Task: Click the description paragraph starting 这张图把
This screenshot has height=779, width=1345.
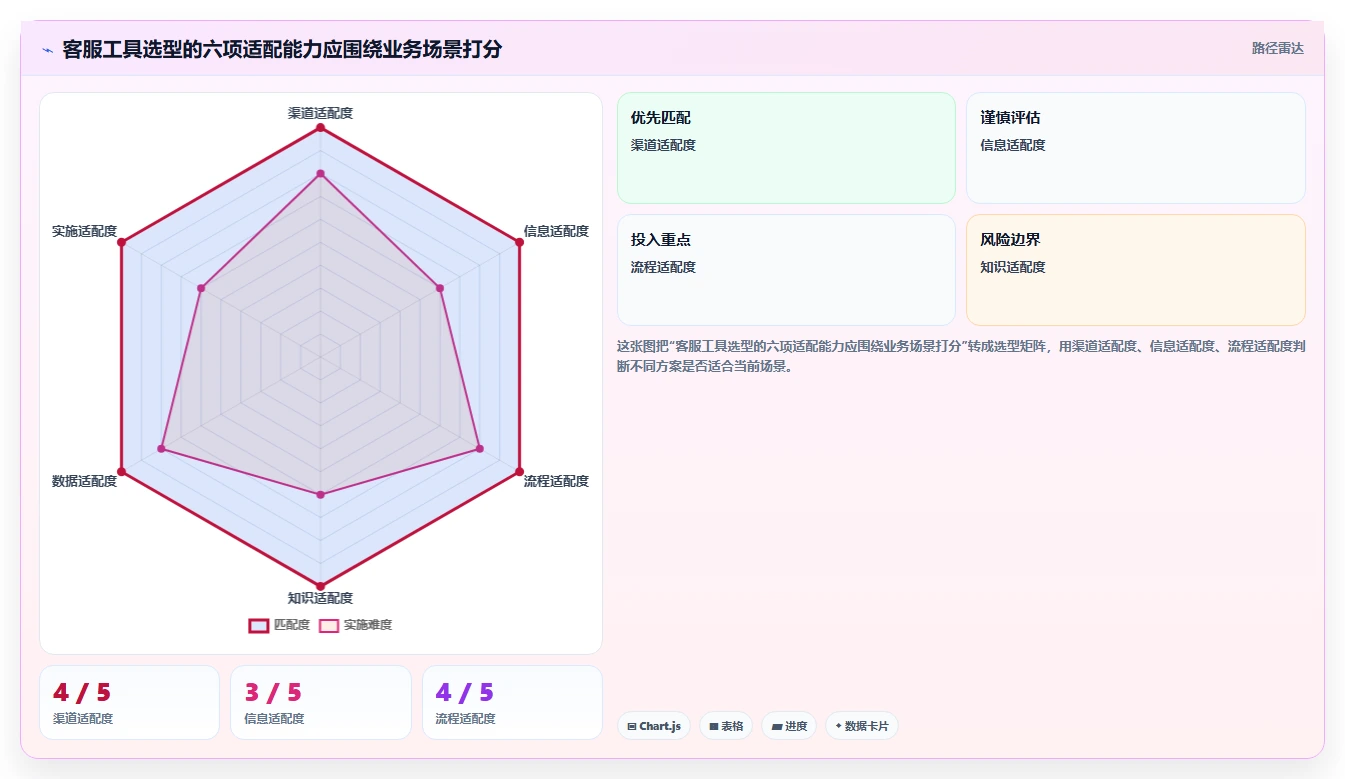Action: point(961,356)
